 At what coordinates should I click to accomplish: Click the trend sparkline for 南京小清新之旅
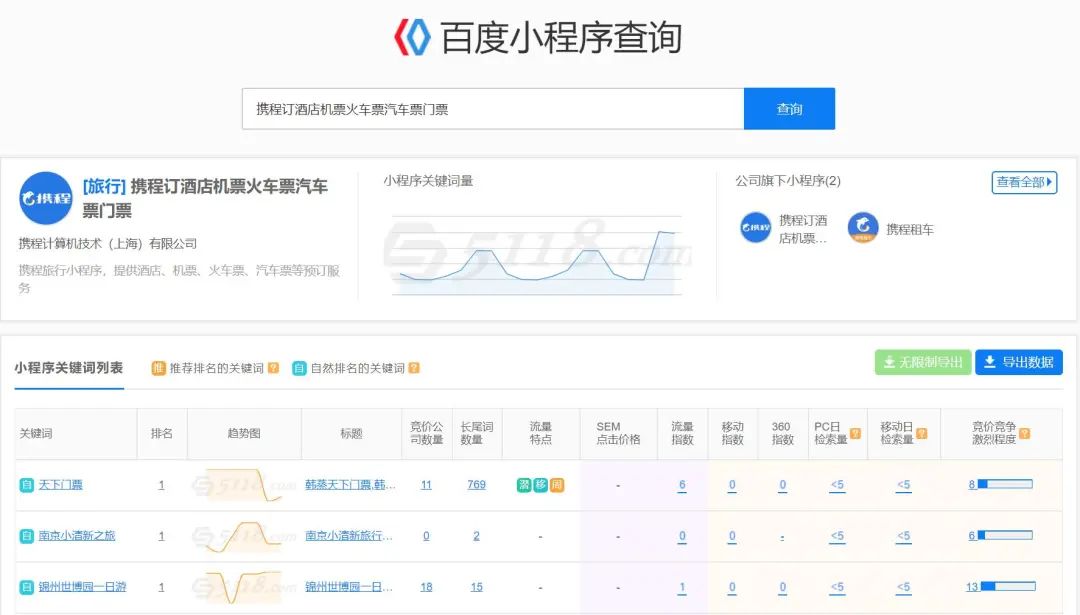click(x=245, y=536)
